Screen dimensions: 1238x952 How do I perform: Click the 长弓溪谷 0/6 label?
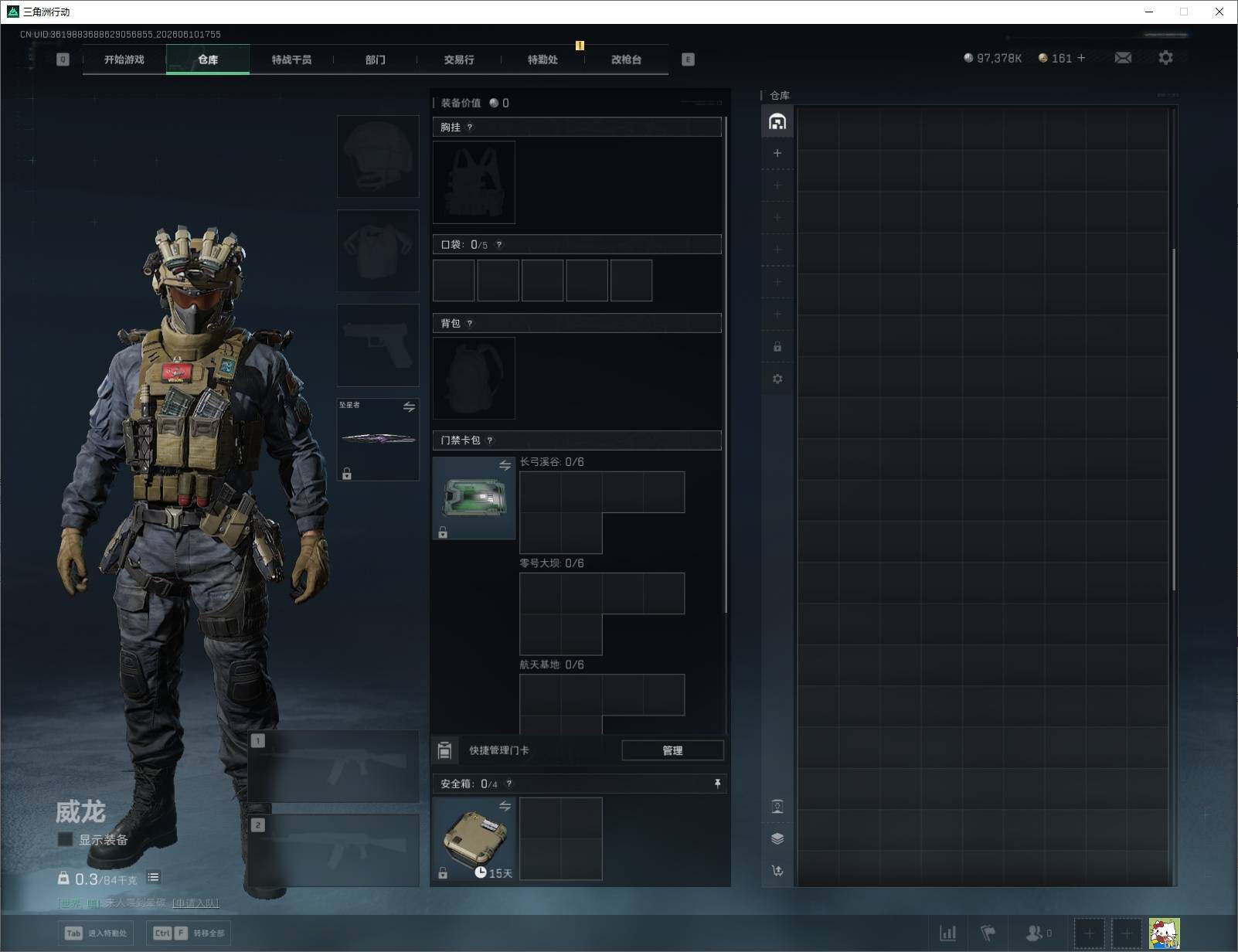552,462
